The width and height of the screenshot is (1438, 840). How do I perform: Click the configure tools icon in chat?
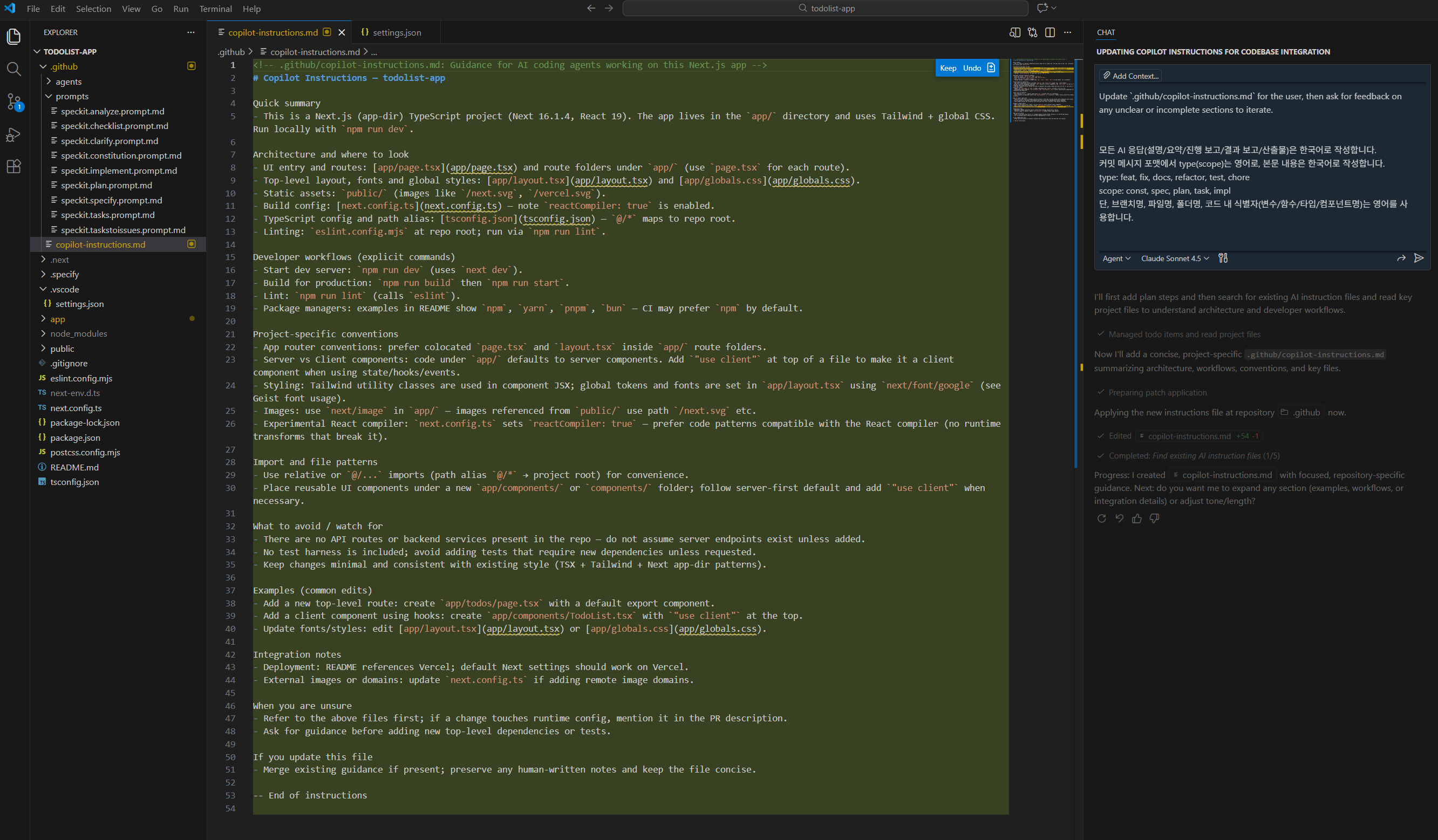point(1223,258)
